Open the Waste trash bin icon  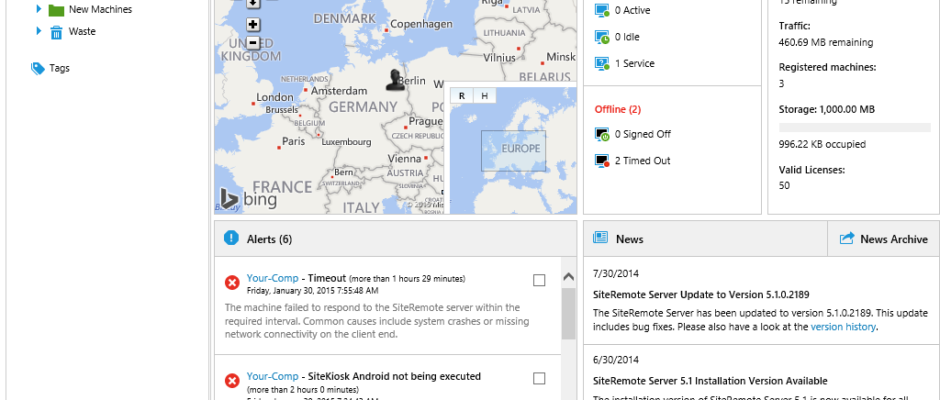point(56,32)
